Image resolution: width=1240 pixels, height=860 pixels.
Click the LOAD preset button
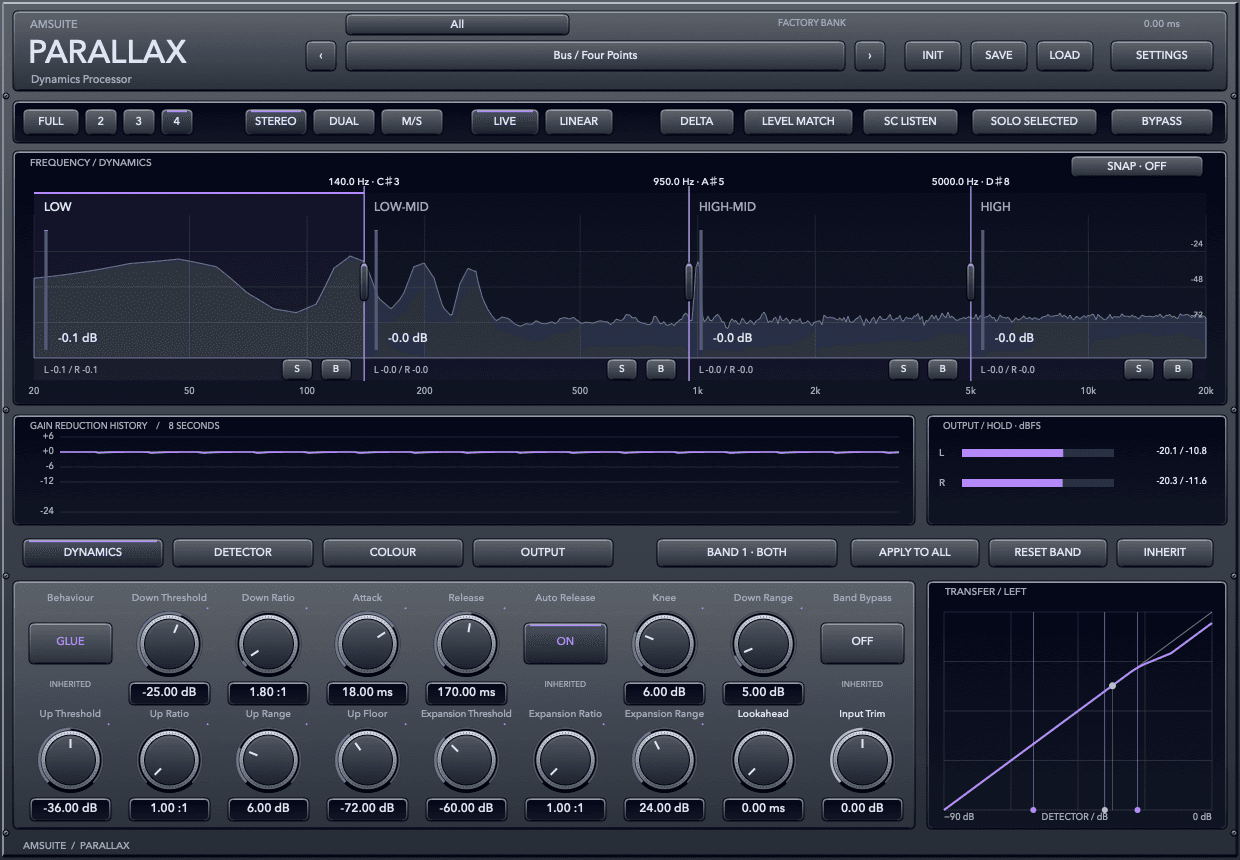click(1065, 56)
